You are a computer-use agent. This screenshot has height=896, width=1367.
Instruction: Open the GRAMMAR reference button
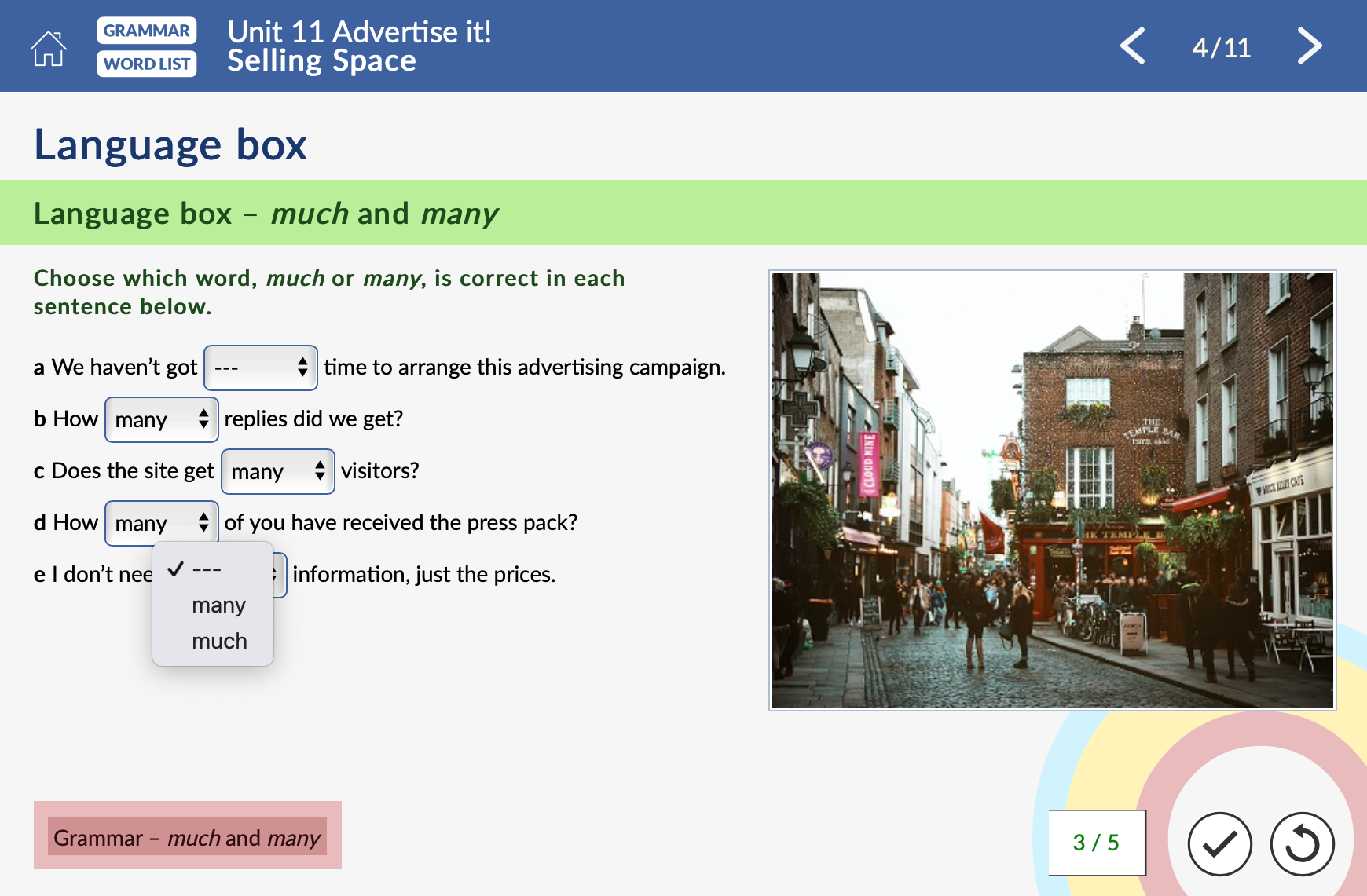point(147,31)
